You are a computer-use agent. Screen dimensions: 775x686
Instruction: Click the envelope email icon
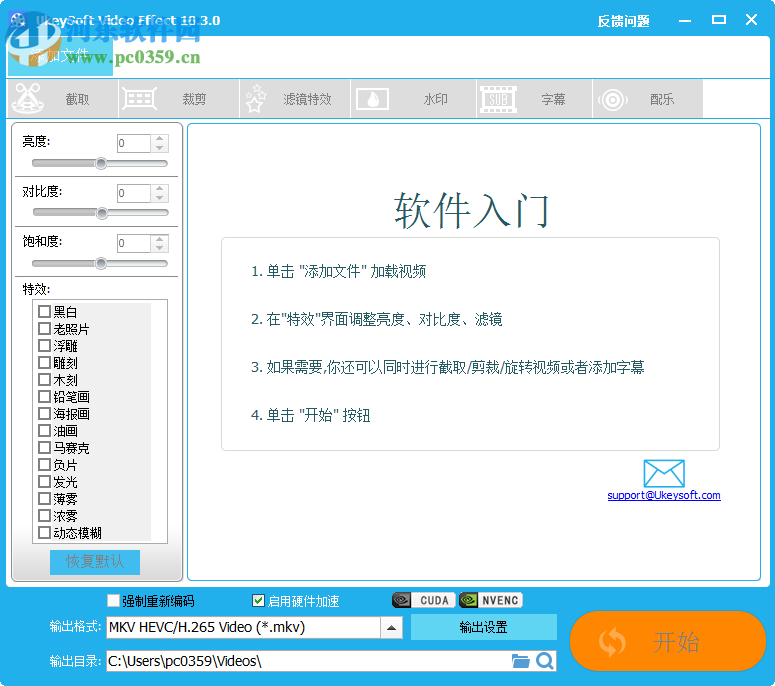click(664, 473)
